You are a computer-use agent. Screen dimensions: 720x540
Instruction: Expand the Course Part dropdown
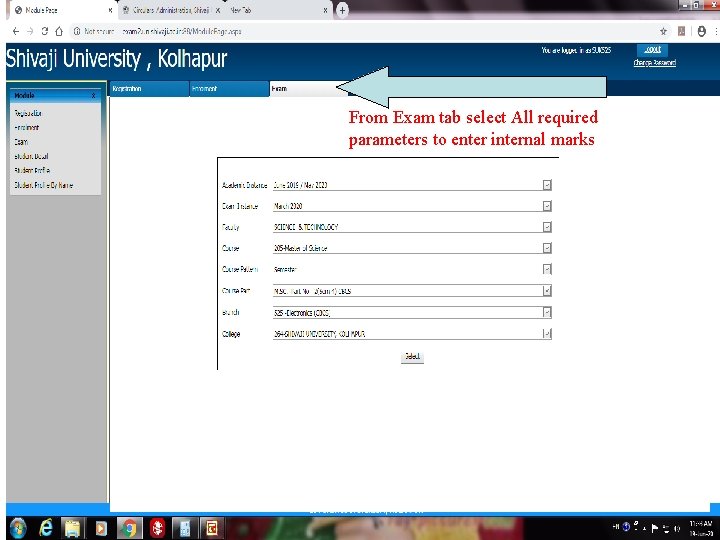coord(547,291)
